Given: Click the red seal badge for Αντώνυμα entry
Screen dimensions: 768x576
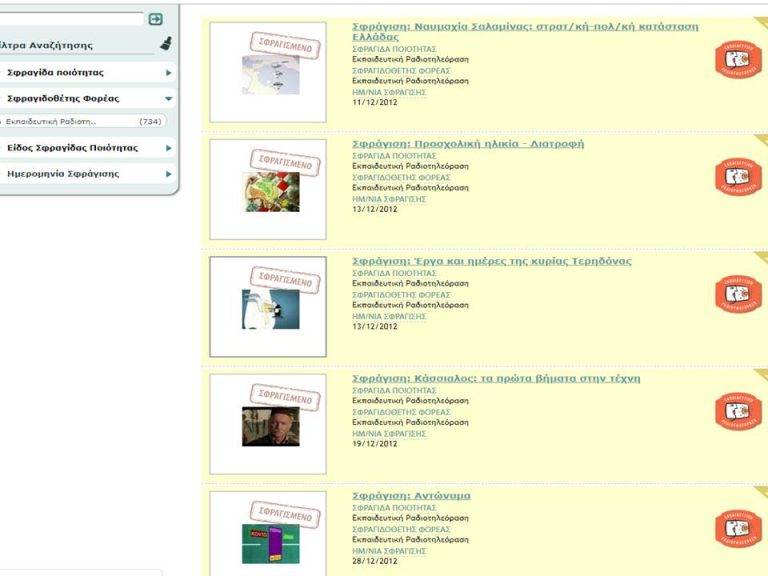Looking at the screenshot, I should coord(738,528).
